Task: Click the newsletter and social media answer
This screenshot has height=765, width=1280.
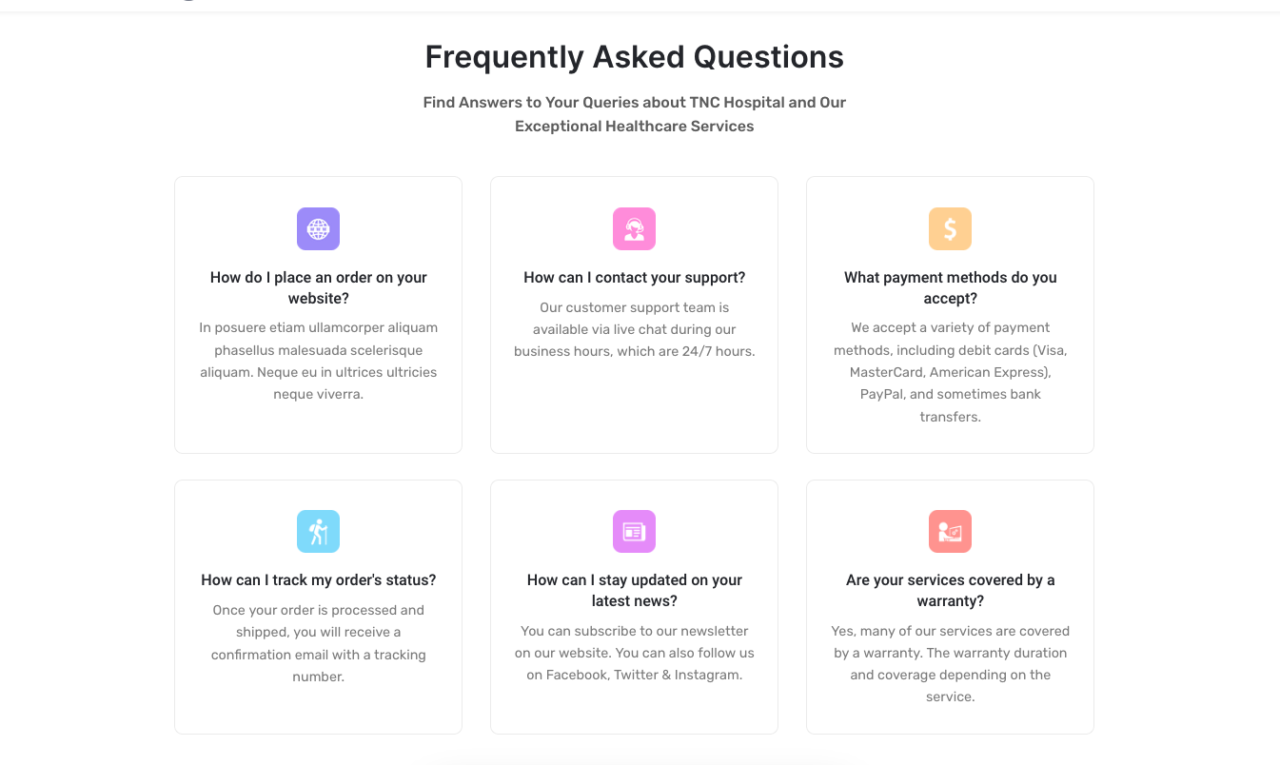Action: 634,653
